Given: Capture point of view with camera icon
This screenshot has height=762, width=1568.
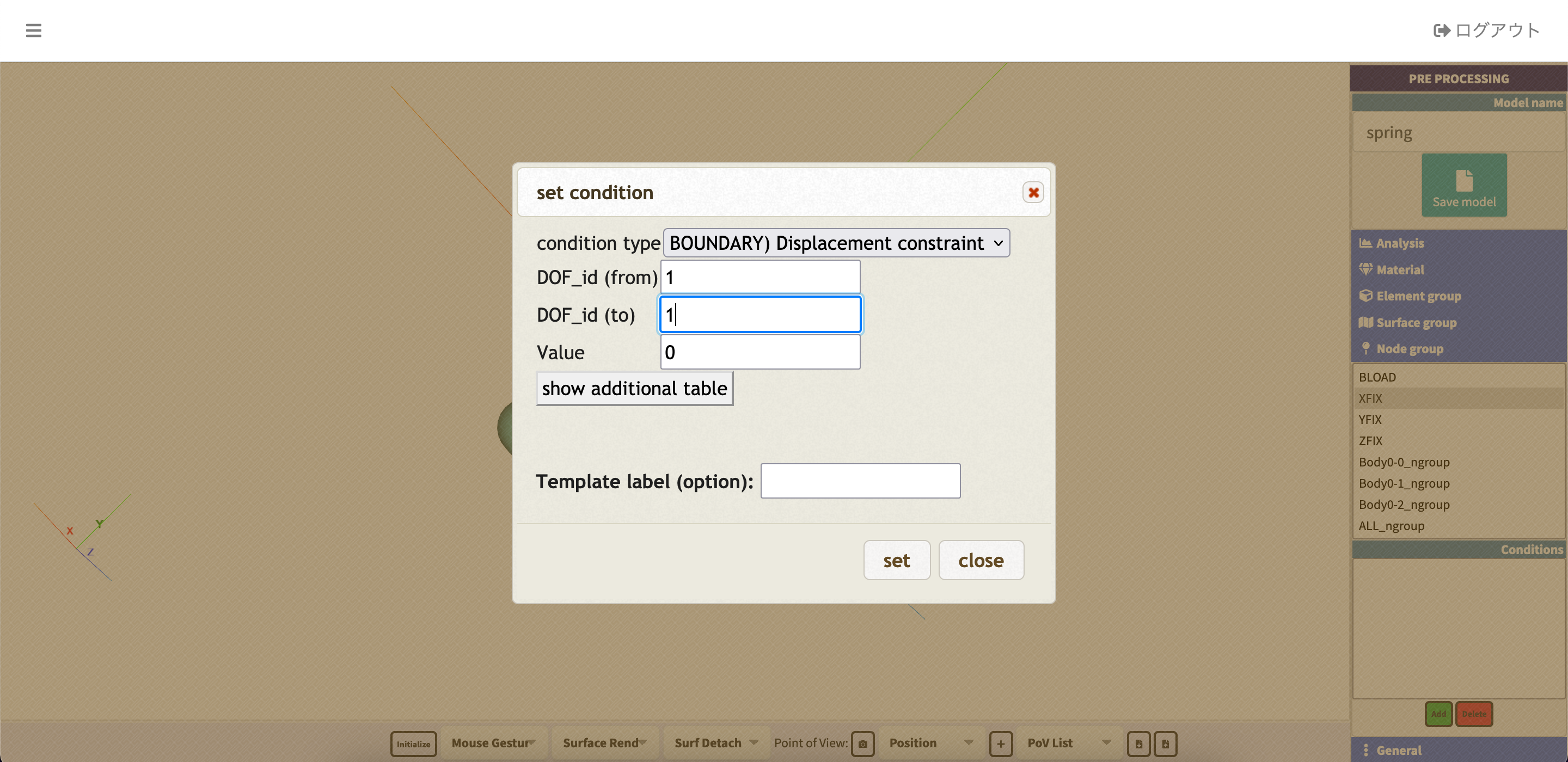Looking at the screenshot, I should [862, 743].
